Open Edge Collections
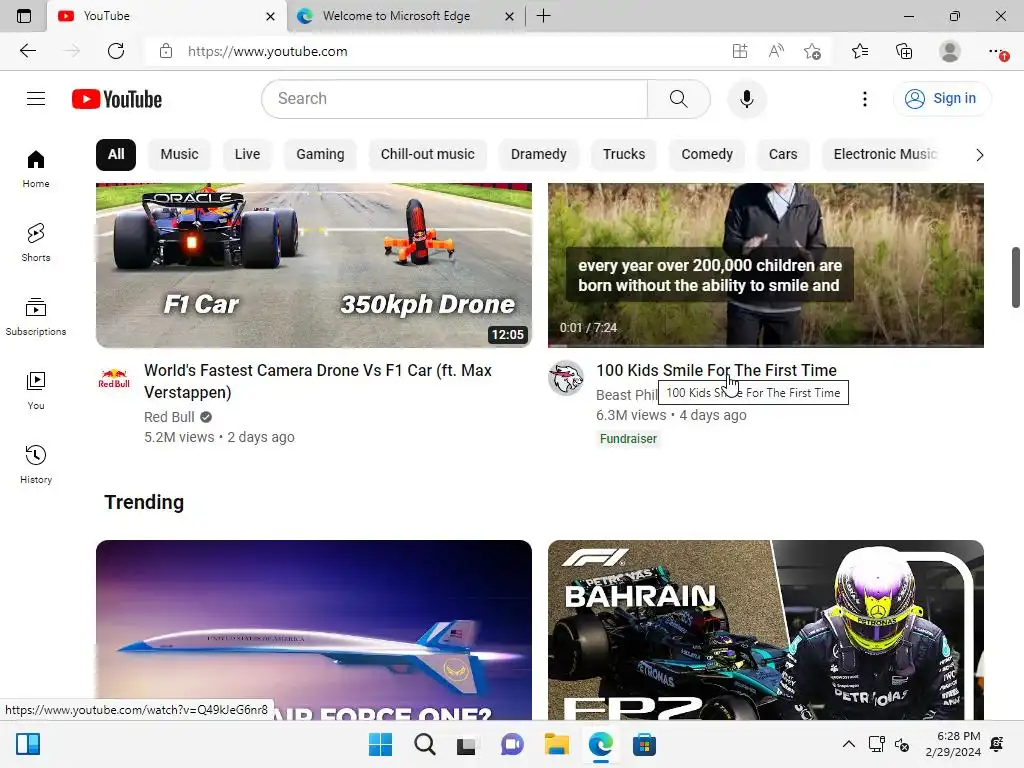 [904, 51]
